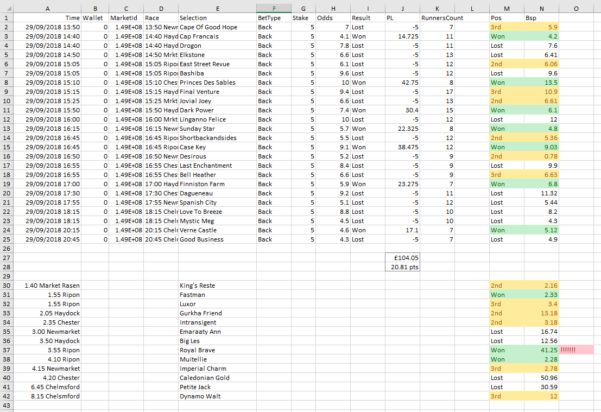Select the 'Muitellie' cell
This screenshot has width=601, height=412.
(x=217, y=359)
